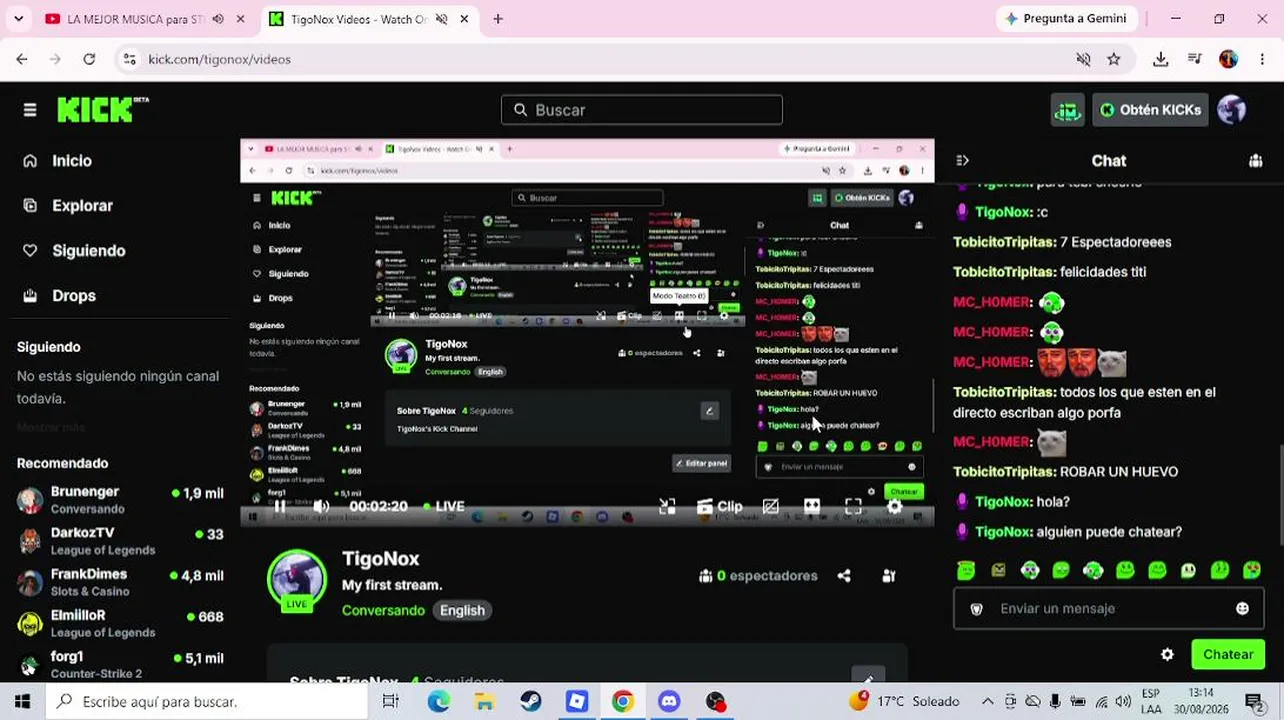This screenshot has height=720, width=1284.
Task: Toggle the muted-site icon in address bar
Action: (1083, 60)
